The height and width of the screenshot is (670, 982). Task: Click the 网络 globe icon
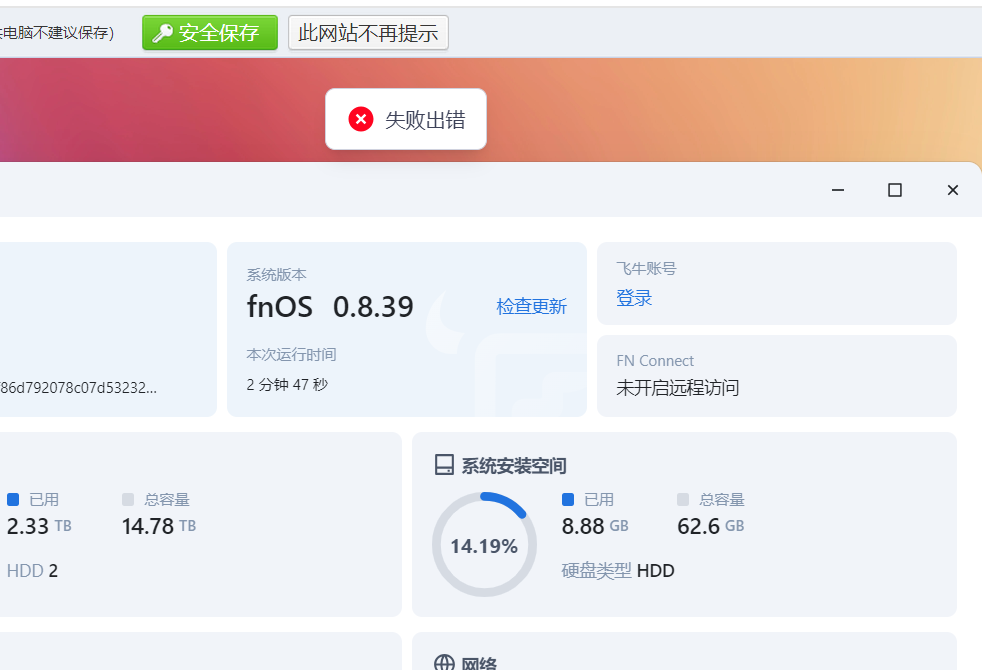(x=444, y=662)
